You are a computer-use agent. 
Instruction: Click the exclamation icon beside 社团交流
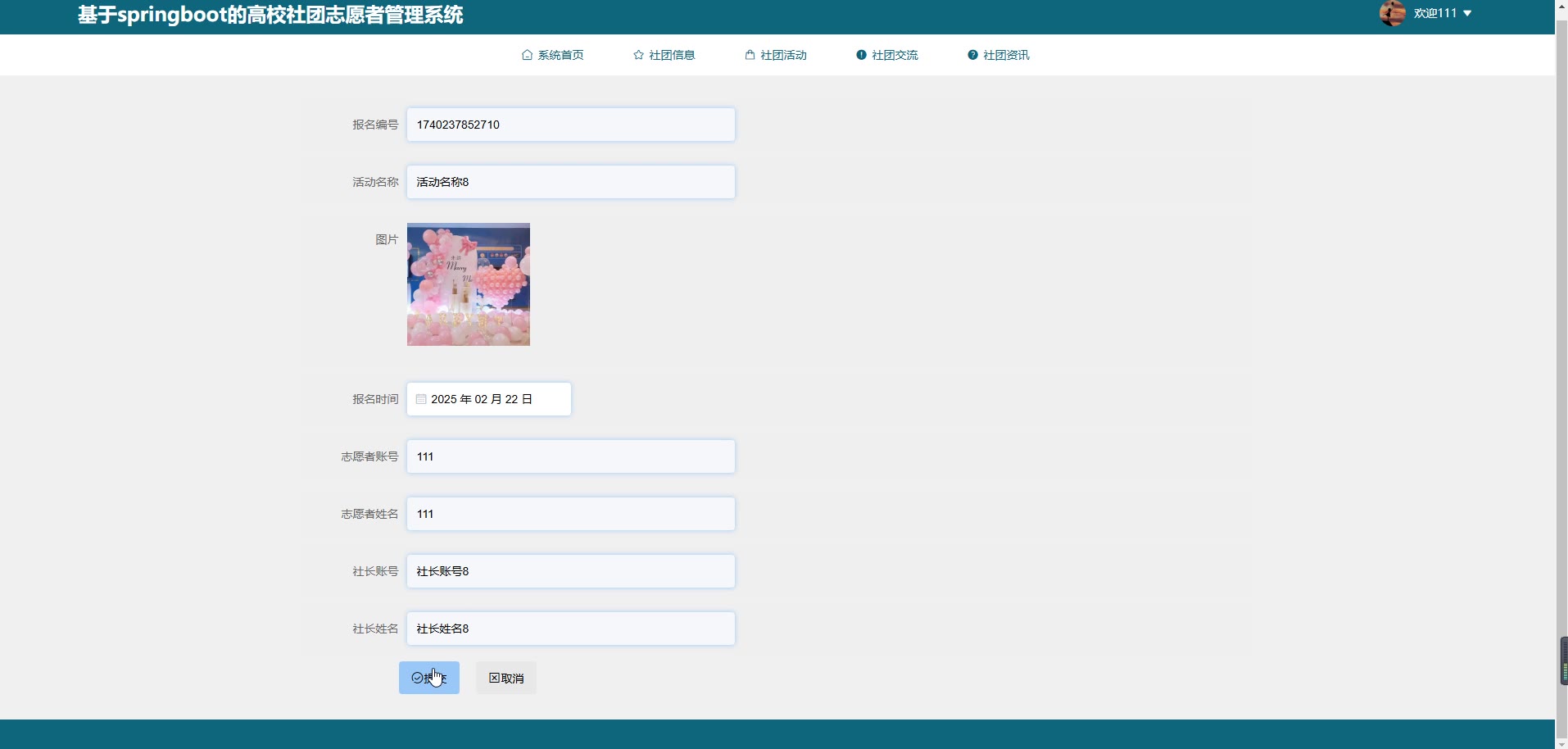point(861,55)
